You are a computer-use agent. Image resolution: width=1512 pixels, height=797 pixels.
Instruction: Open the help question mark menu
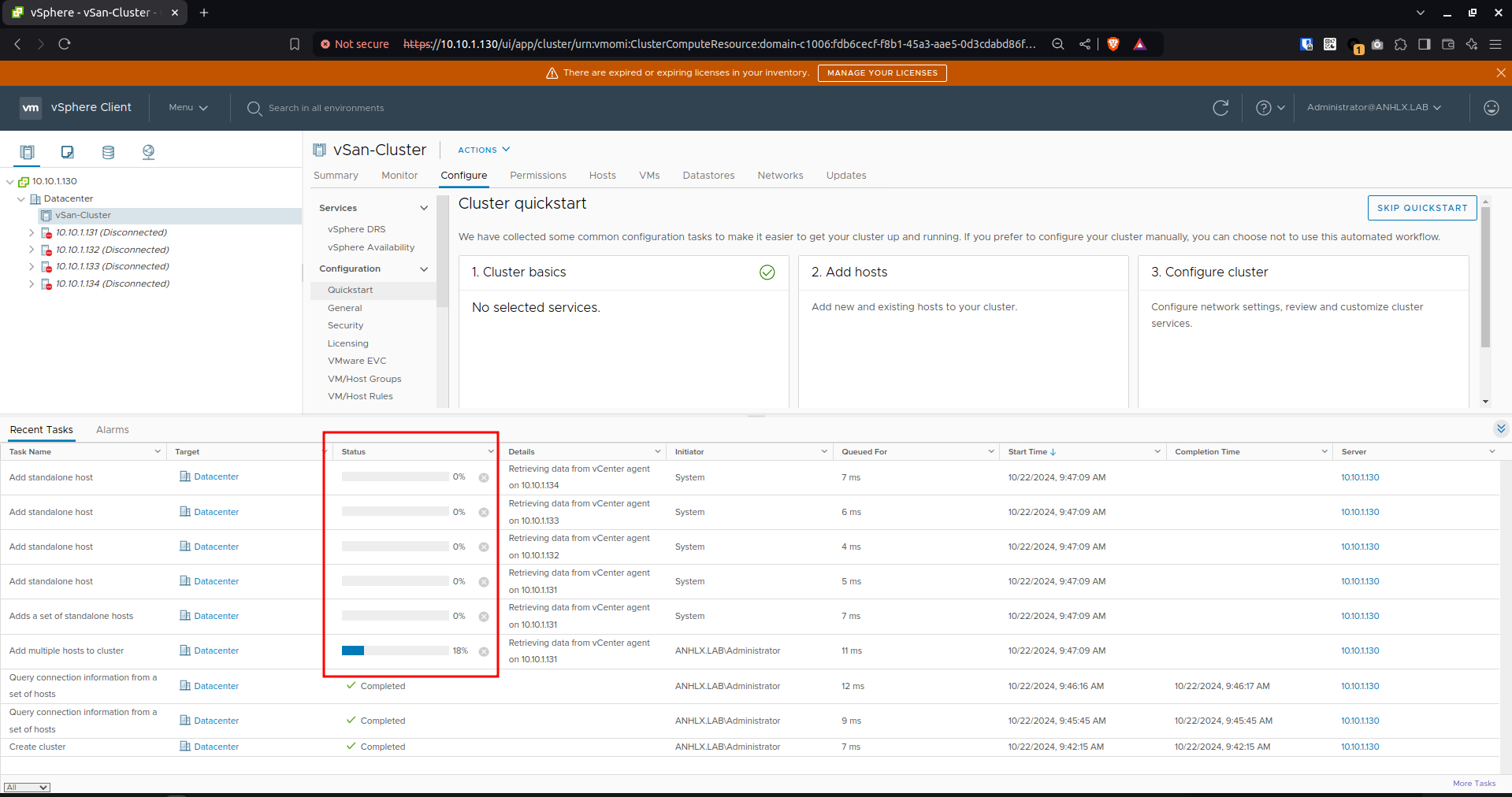pos(1269,108)
